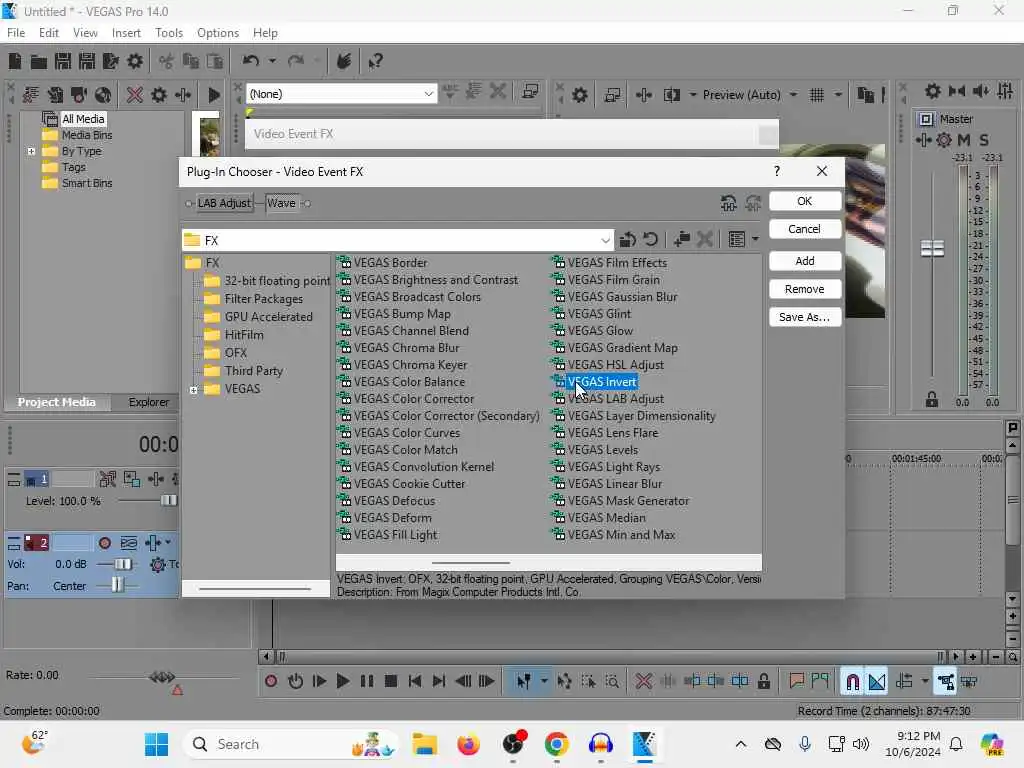Switch to the Explorer tab
Viewport: 1024px width, 768px height.
(x=148, y=402)
